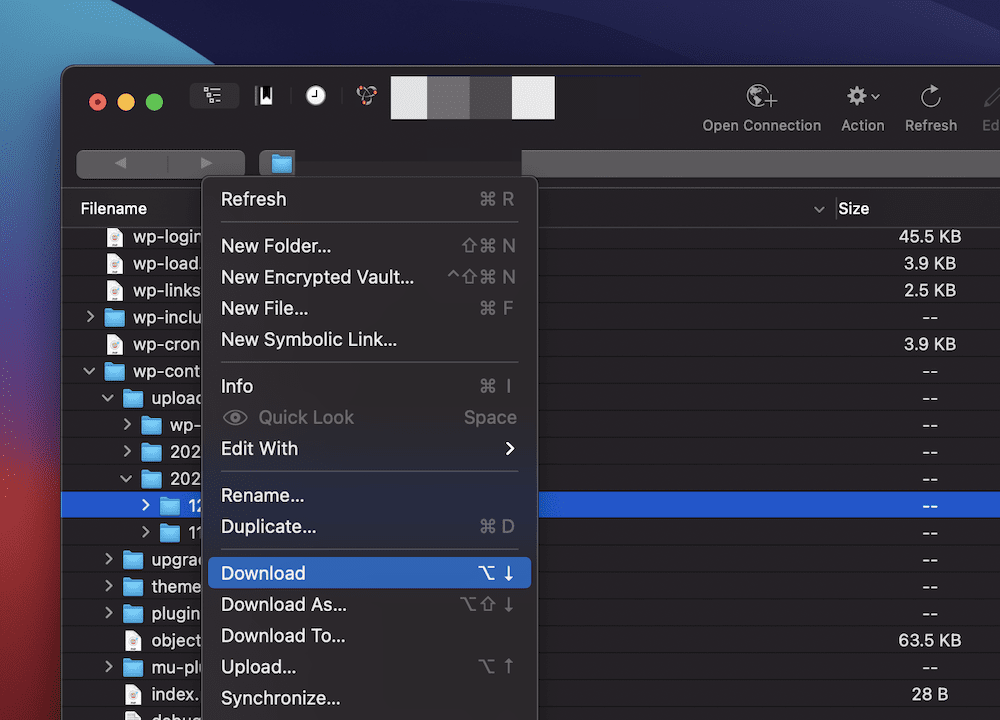Expand the 11 folder
The width and height of the screenshot is (1000, 720).
tap(145, 533)
